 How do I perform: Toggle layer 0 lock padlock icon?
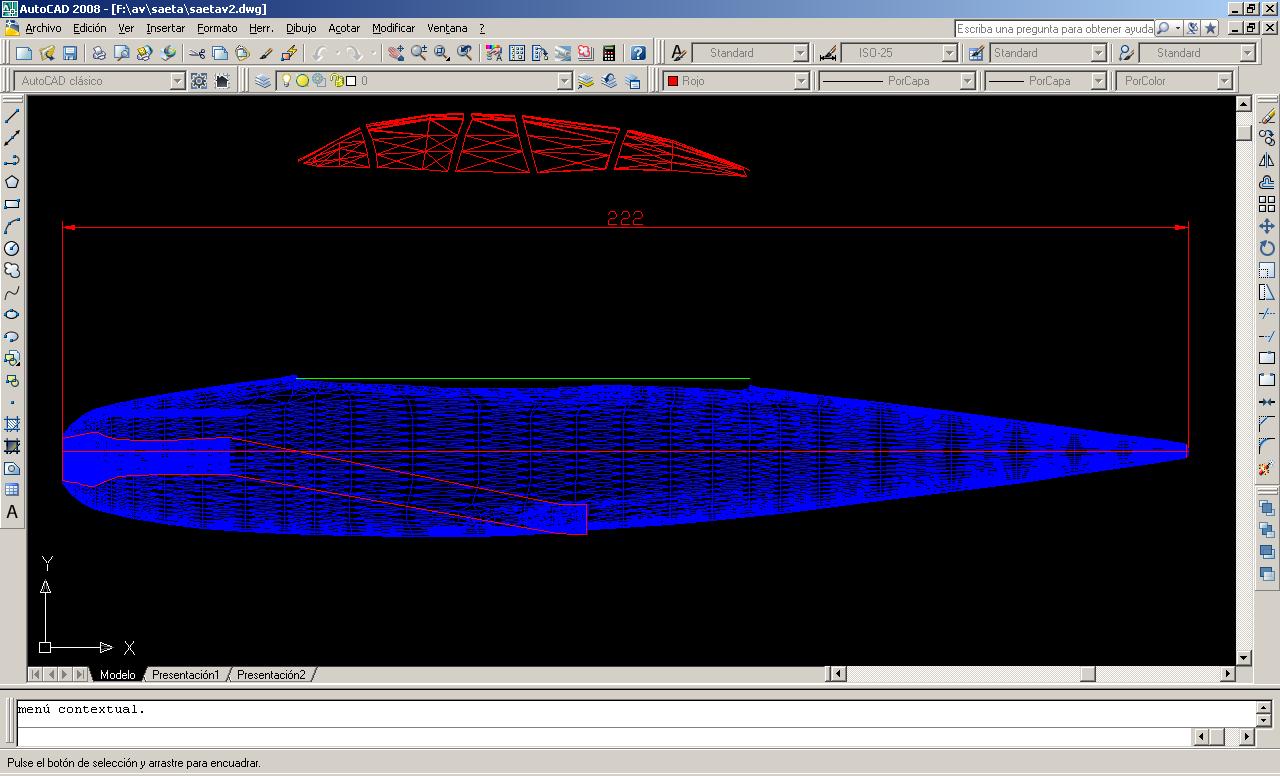337,81
